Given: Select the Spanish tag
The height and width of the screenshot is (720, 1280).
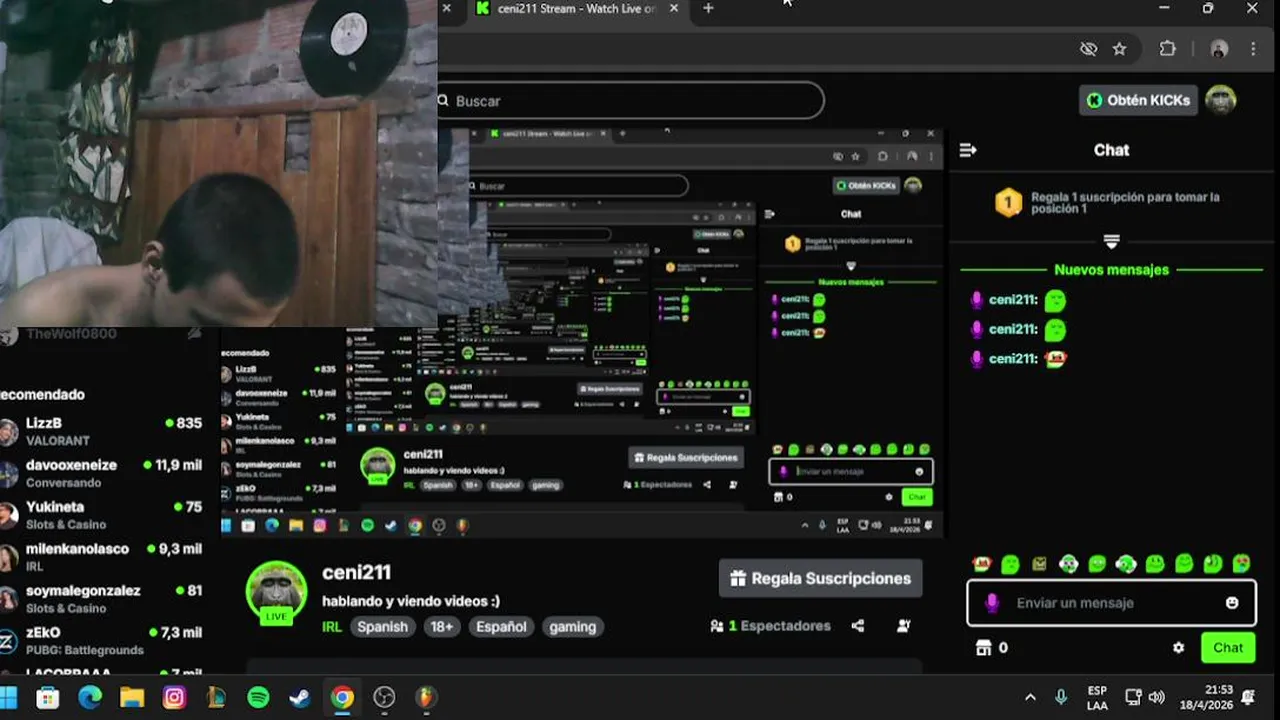Looking at the screenshot, I should [382, 627].
